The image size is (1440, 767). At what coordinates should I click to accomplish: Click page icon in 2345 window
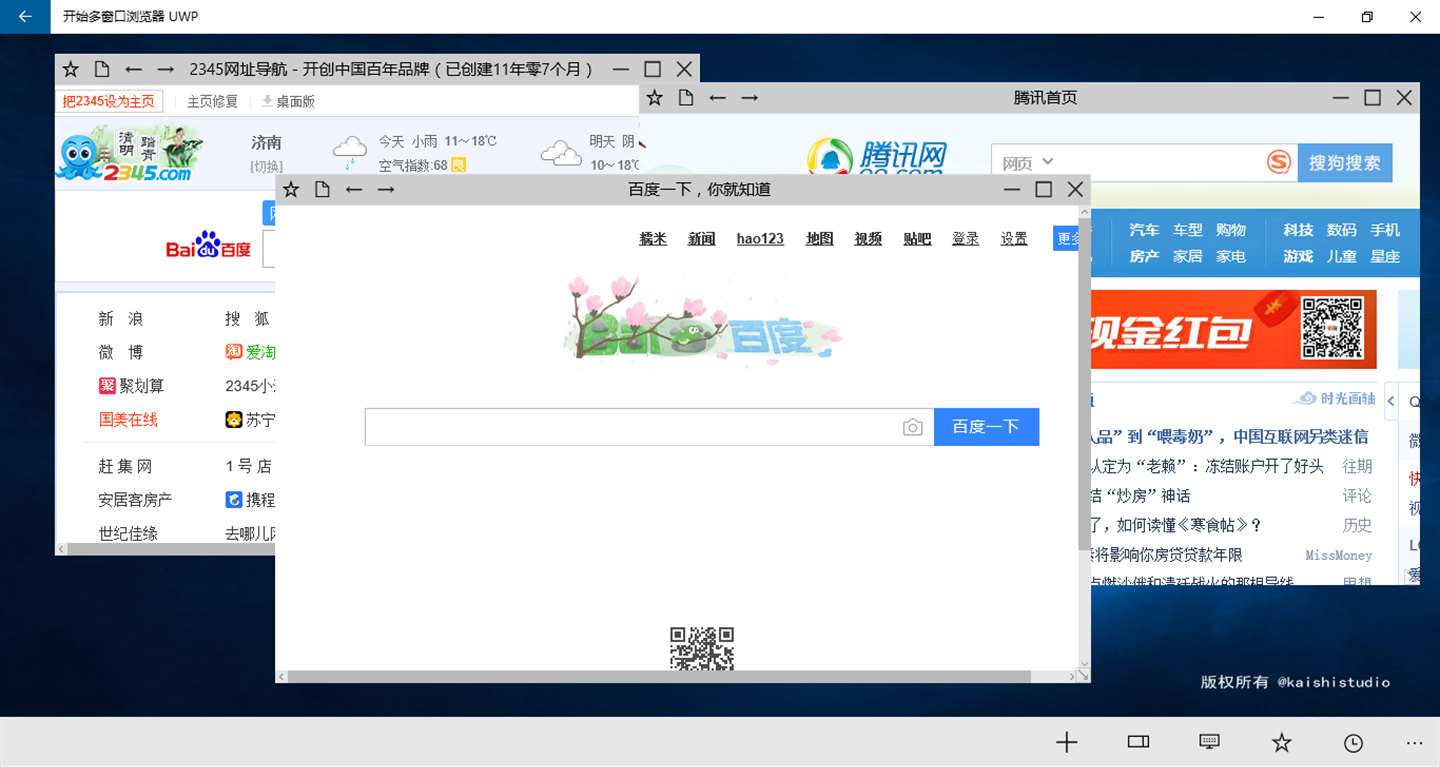point(101,69)
